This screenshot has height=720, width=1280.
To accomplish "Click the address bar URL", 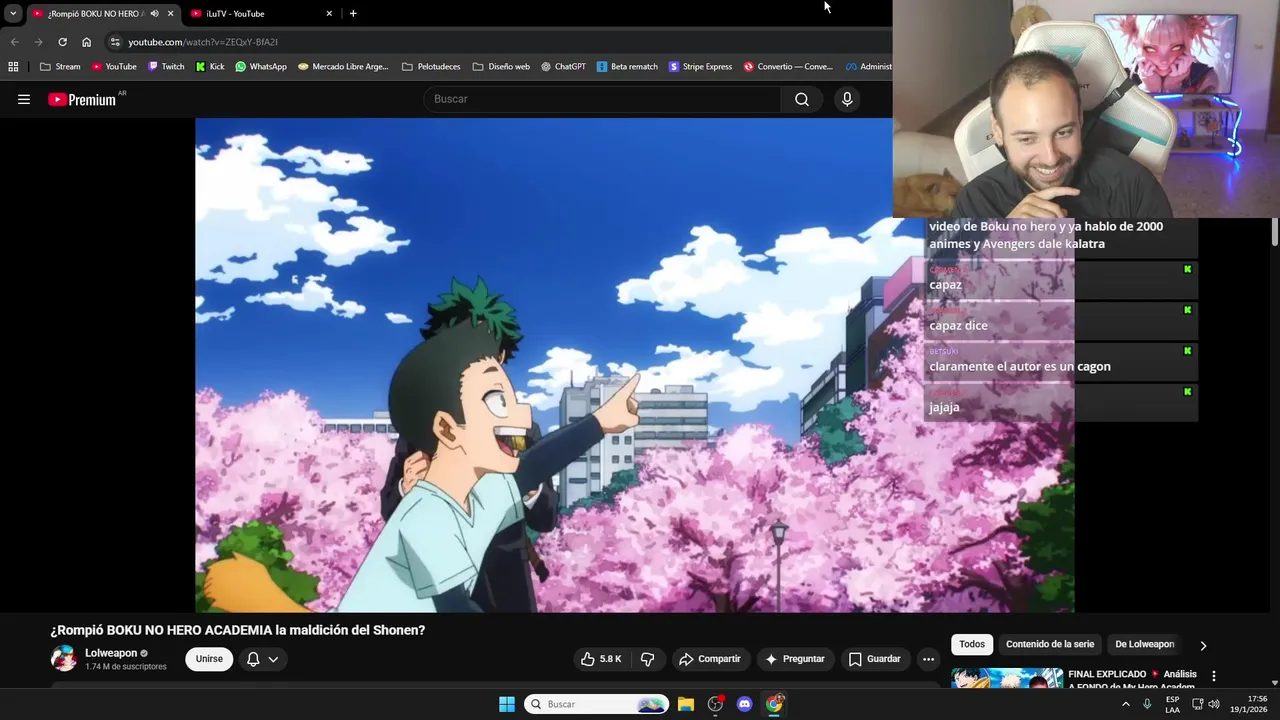I will [203, 42].
